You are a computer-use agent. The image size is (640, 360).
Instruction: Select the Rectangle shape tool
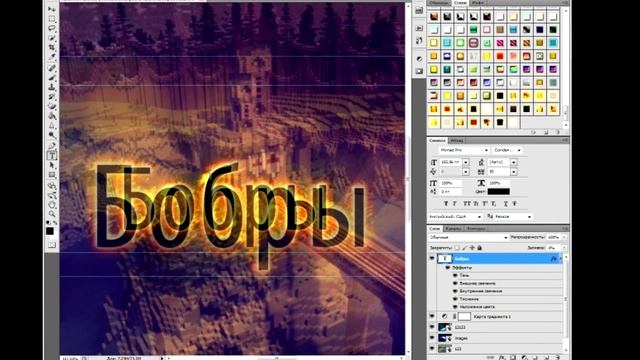pyautogui.click(x=52, y=175)
